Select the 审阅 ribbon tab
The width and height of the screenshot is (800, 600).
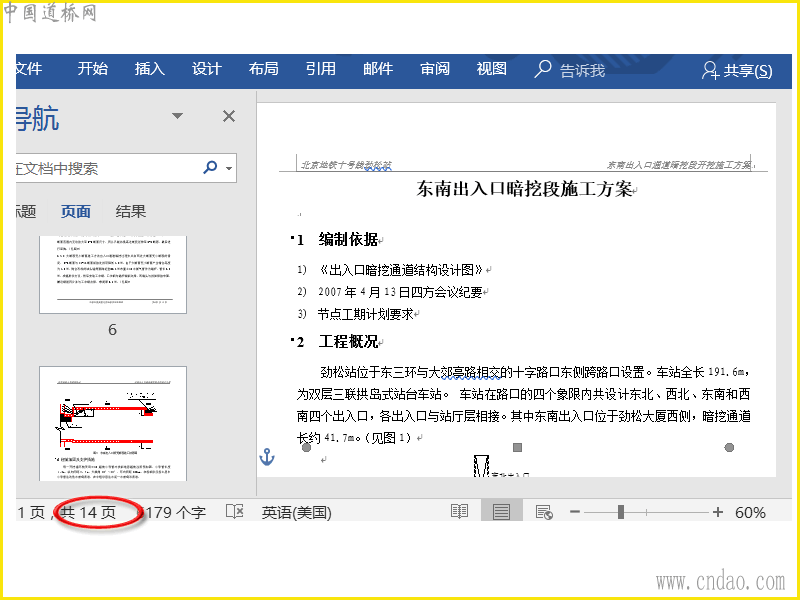pyautogui.click(x=435, y=68)
